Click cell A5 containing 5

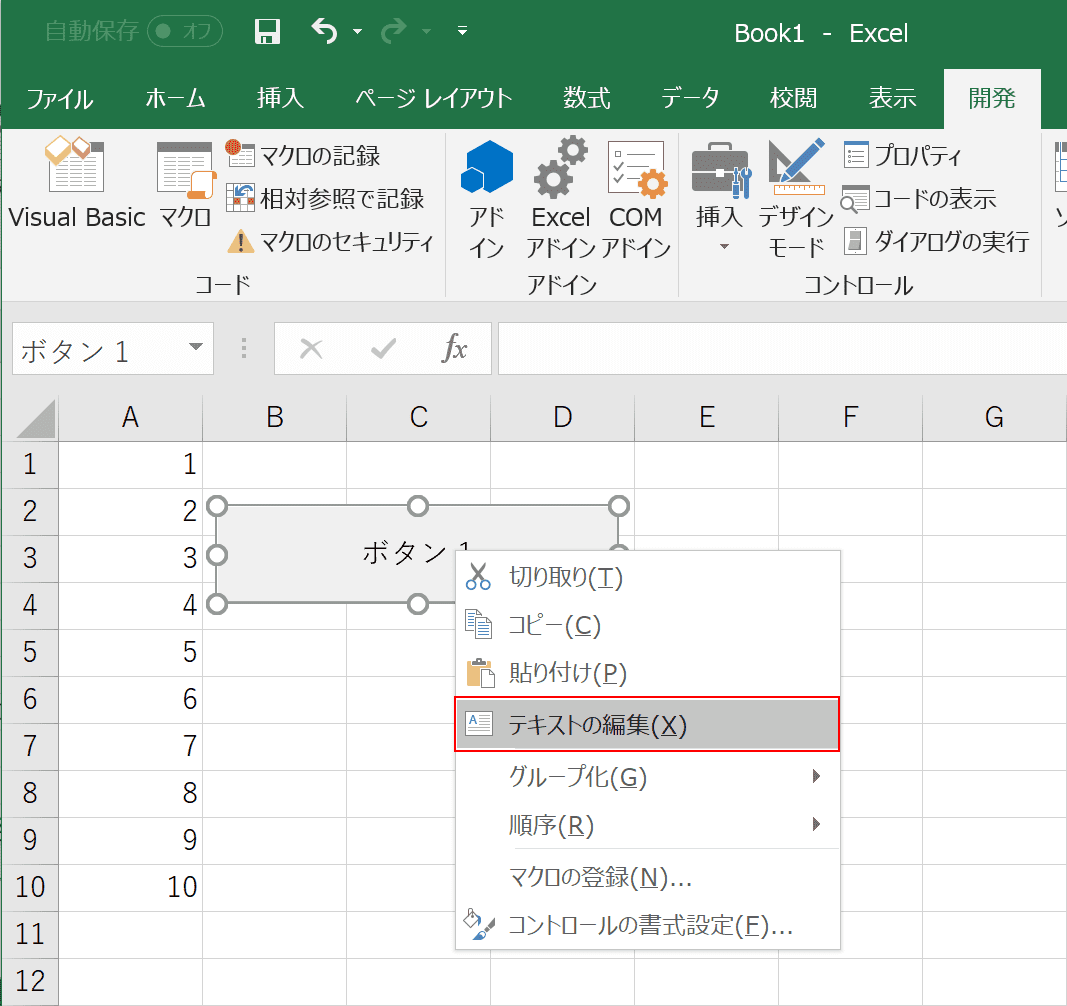[131, 652]
